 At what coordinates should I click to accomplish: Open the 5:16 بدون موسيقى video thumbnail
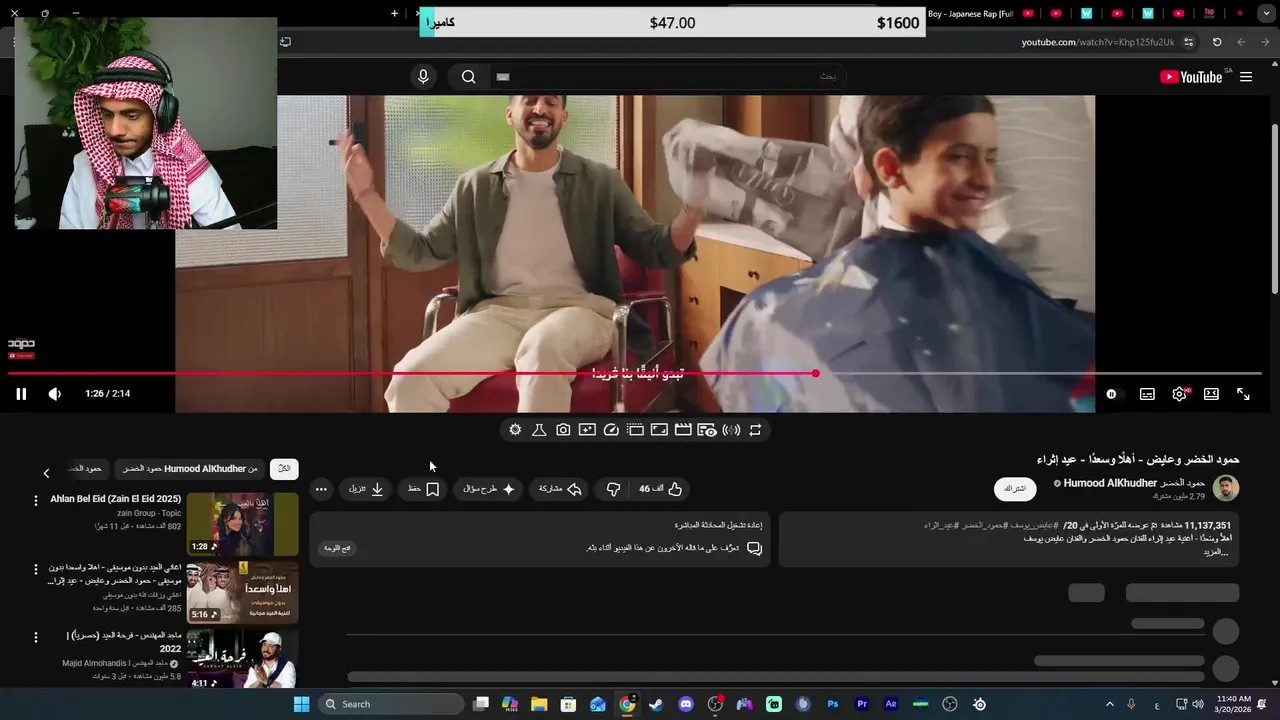pyautogui.click(x=242, y=592)
